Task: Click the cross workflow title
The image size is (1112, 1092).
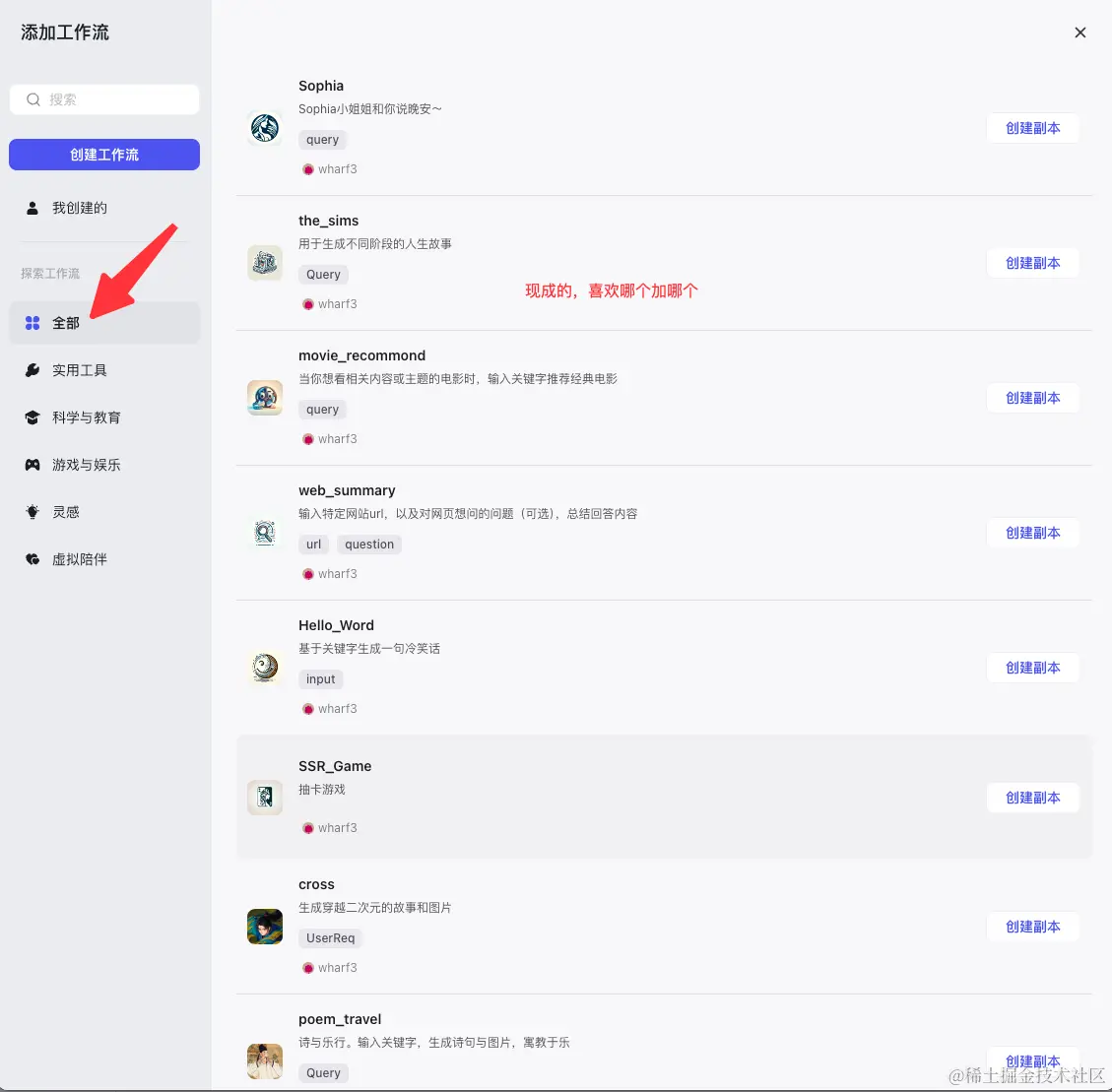Action: point(316,884)
